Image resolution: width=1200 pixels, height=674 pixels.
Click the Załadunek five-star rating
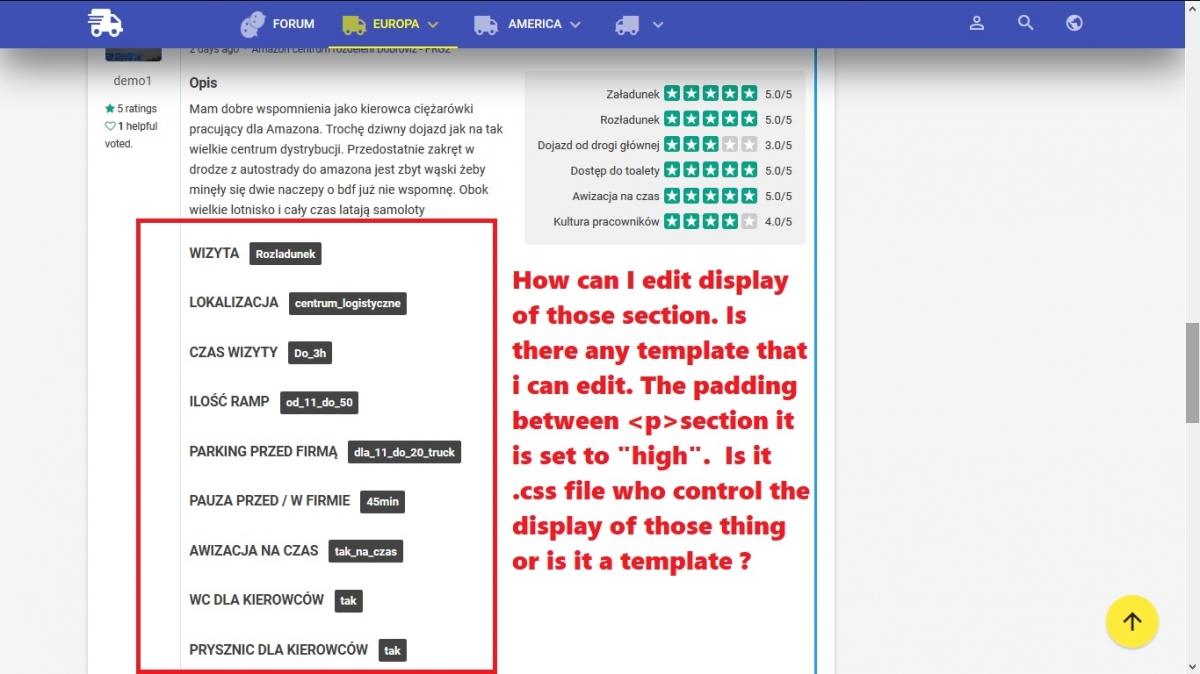[710, 94]
